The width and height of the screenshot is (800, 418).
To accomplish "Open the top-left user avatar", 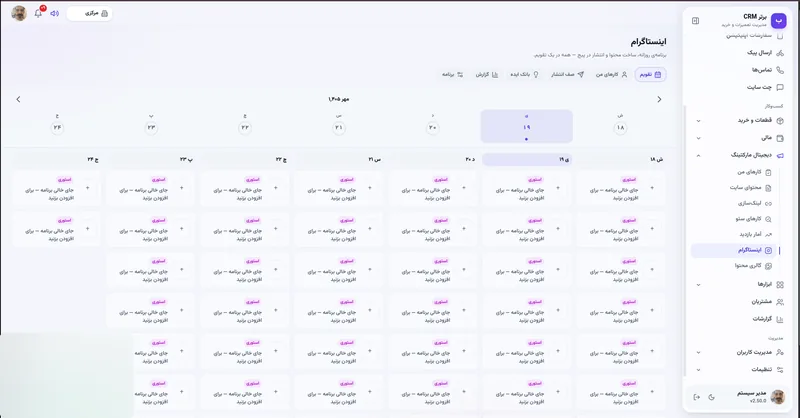I will tap(19, 13).
